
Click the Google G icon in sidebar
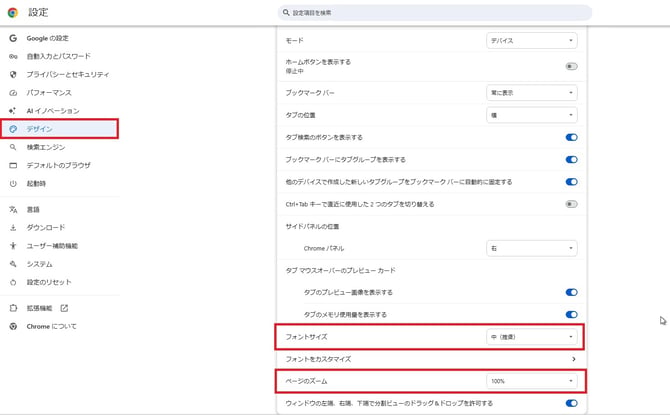point(13,38)
